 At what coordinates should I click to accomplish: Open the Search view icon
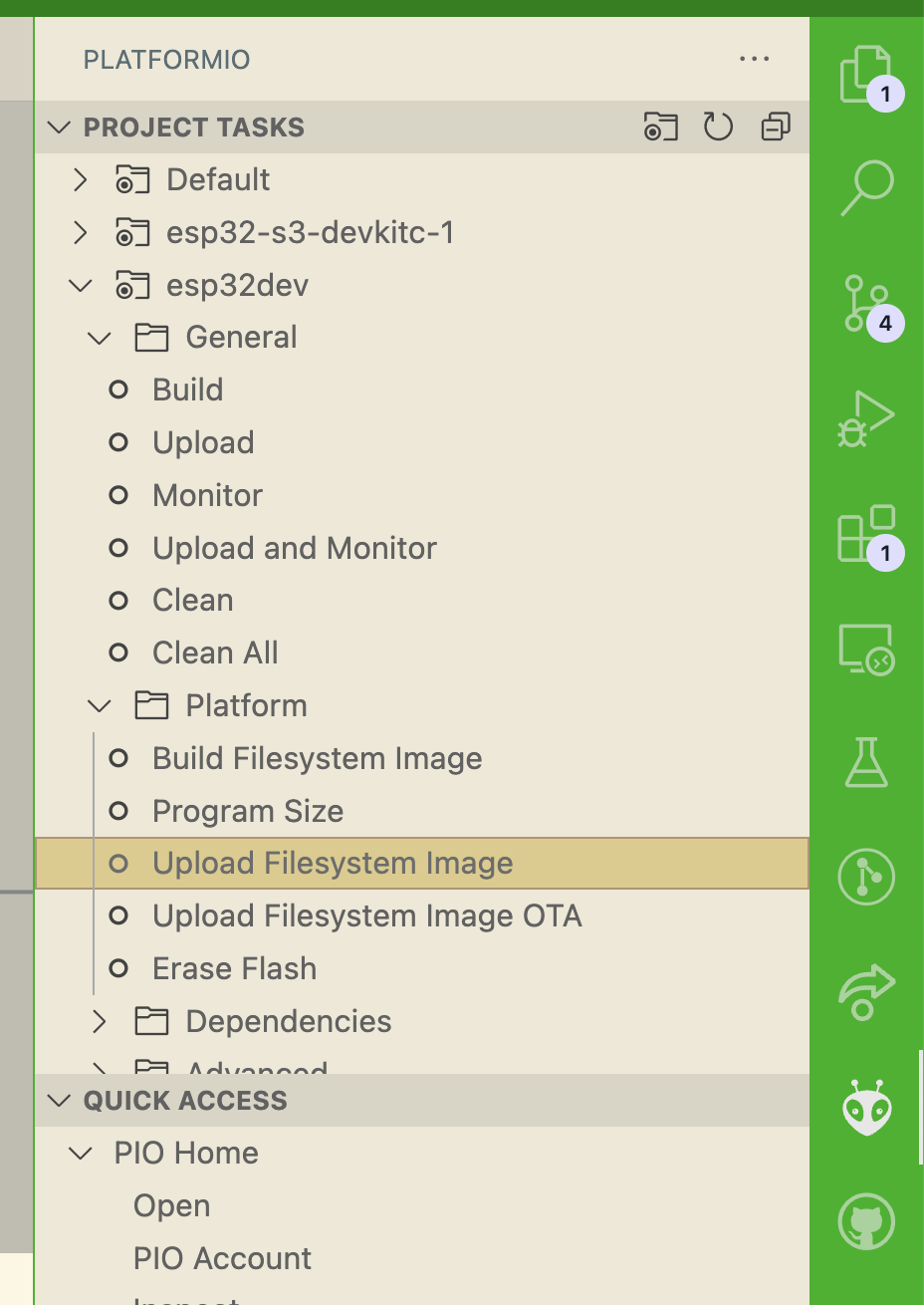866,187
